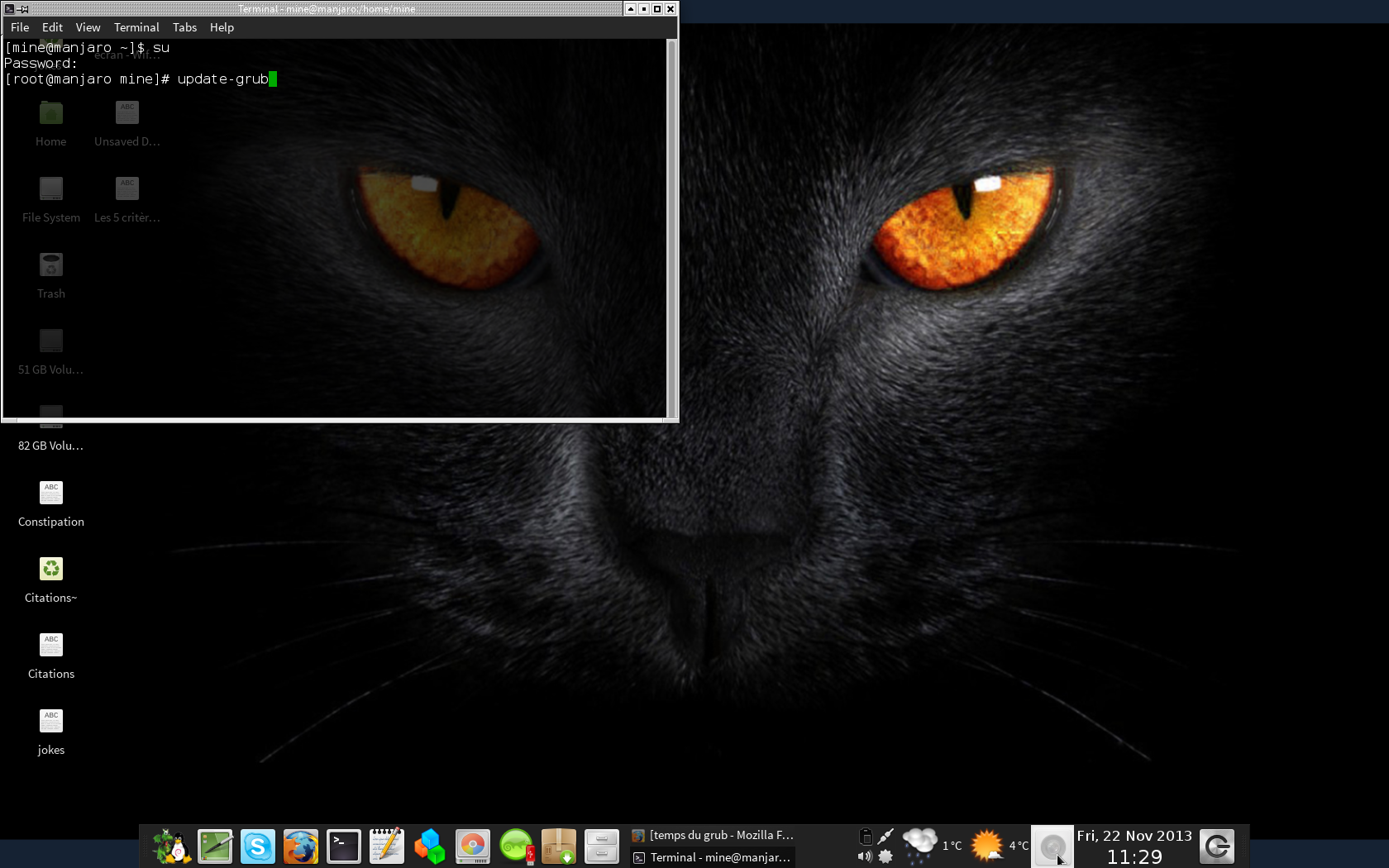Open the File menu in Terminal
This screenshot has width=1389, height=868.
tap(20, 27)
